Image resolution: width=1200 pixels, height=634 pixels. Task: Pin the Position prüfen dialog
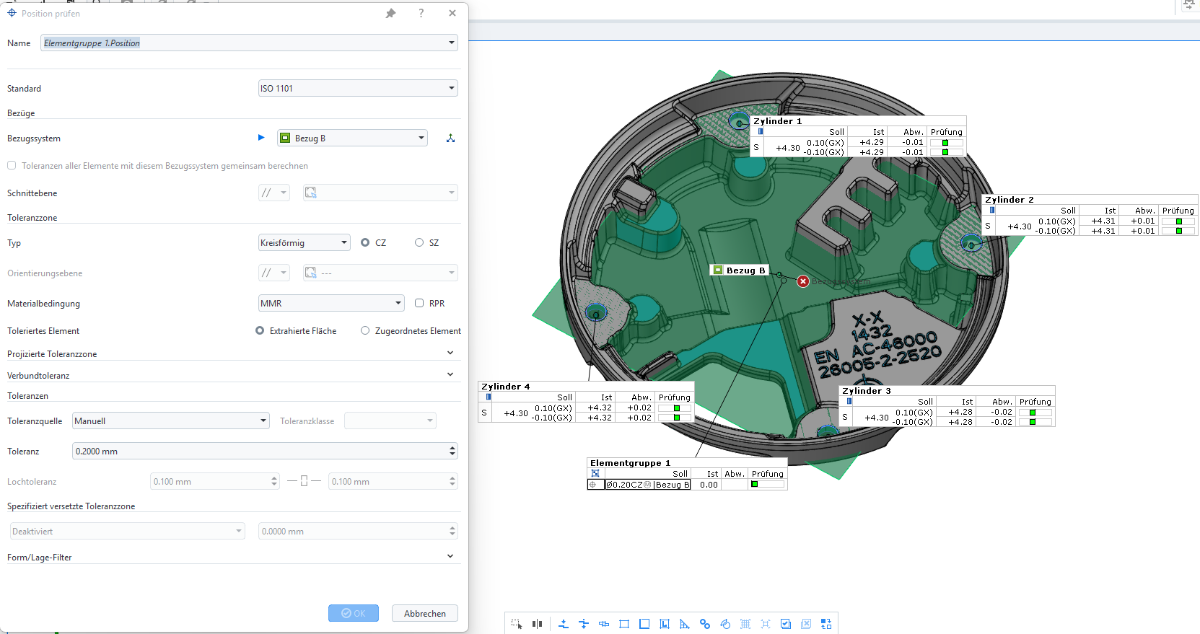point(390,14)
